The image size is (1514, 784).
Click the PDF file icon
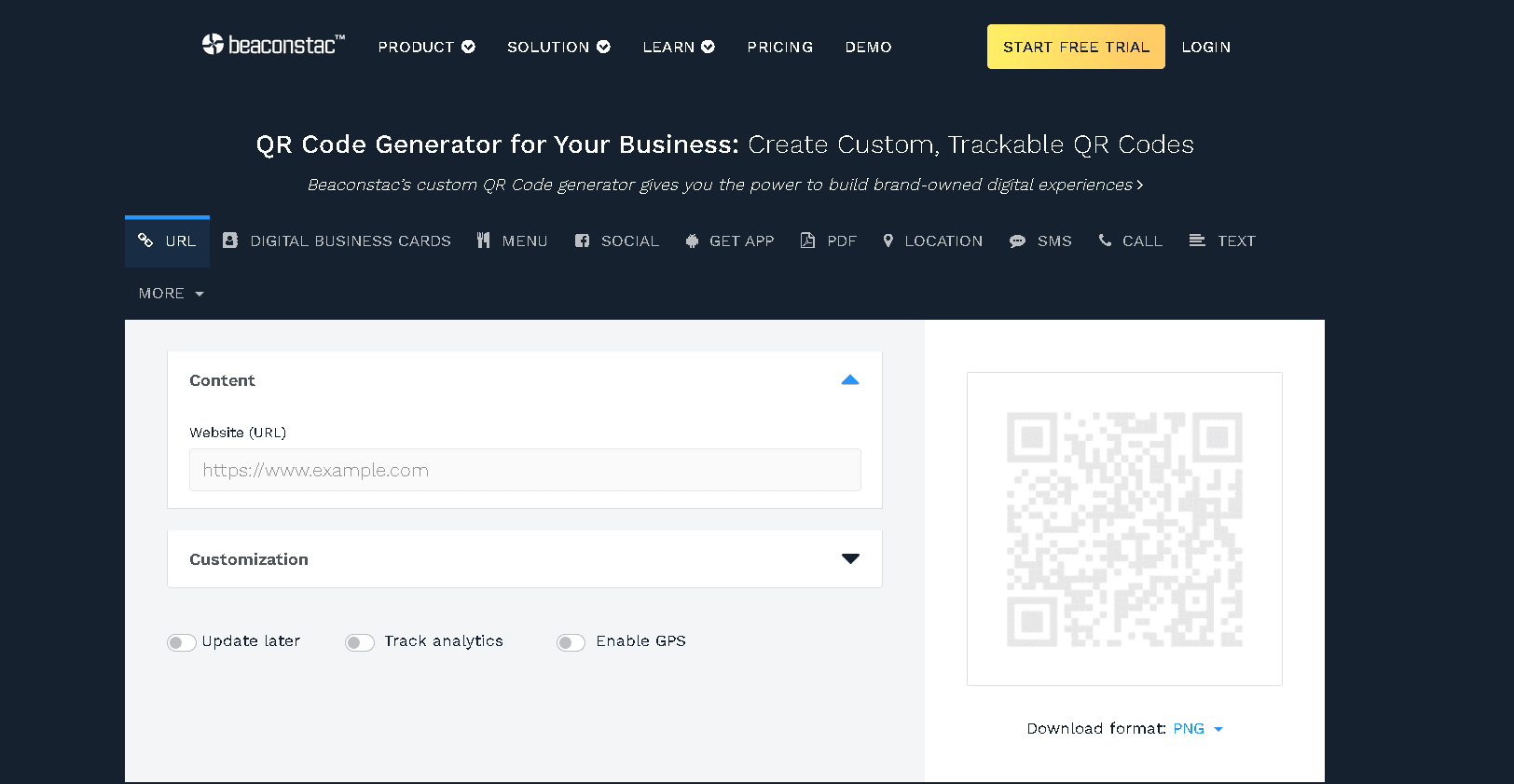[807, 241]
